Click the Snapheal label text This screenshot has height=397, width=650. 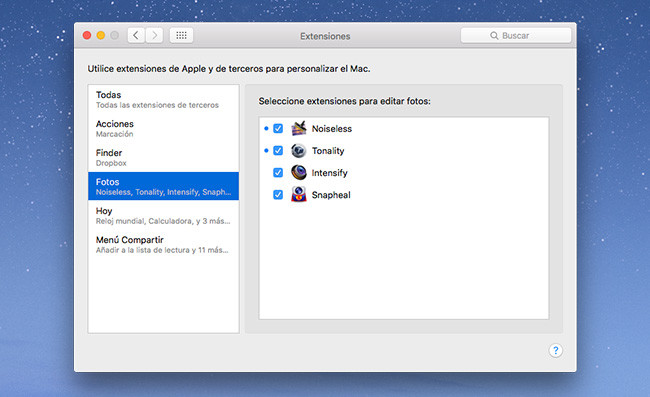point(331,195)
